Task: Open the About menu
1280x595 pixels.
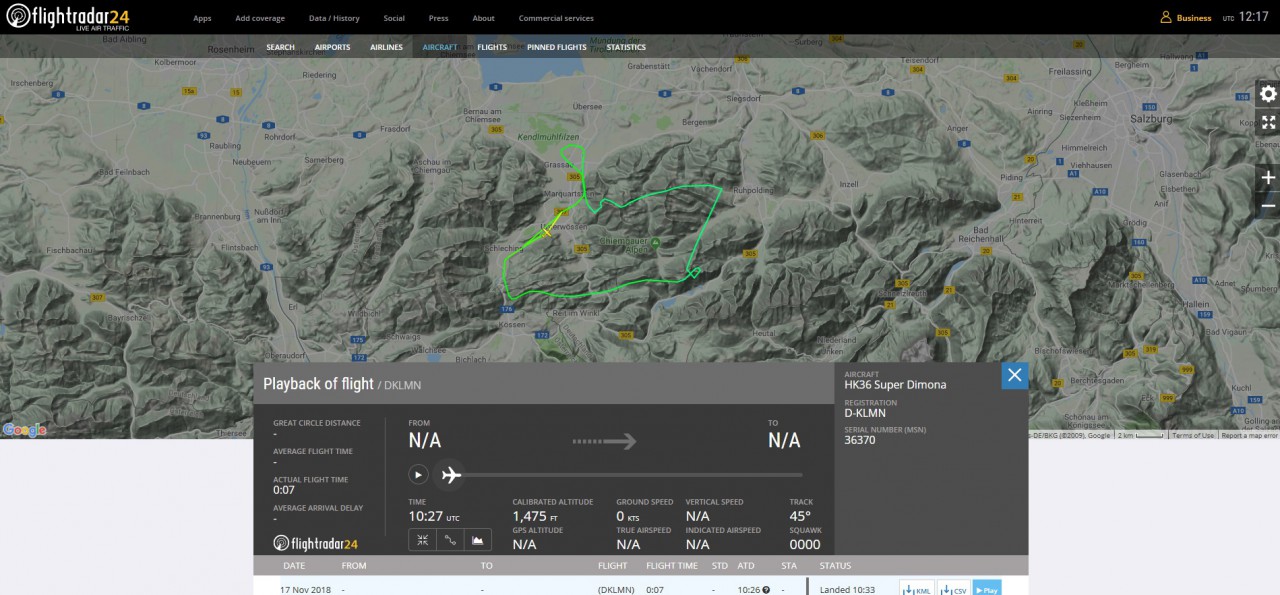Action: [483, 18]
